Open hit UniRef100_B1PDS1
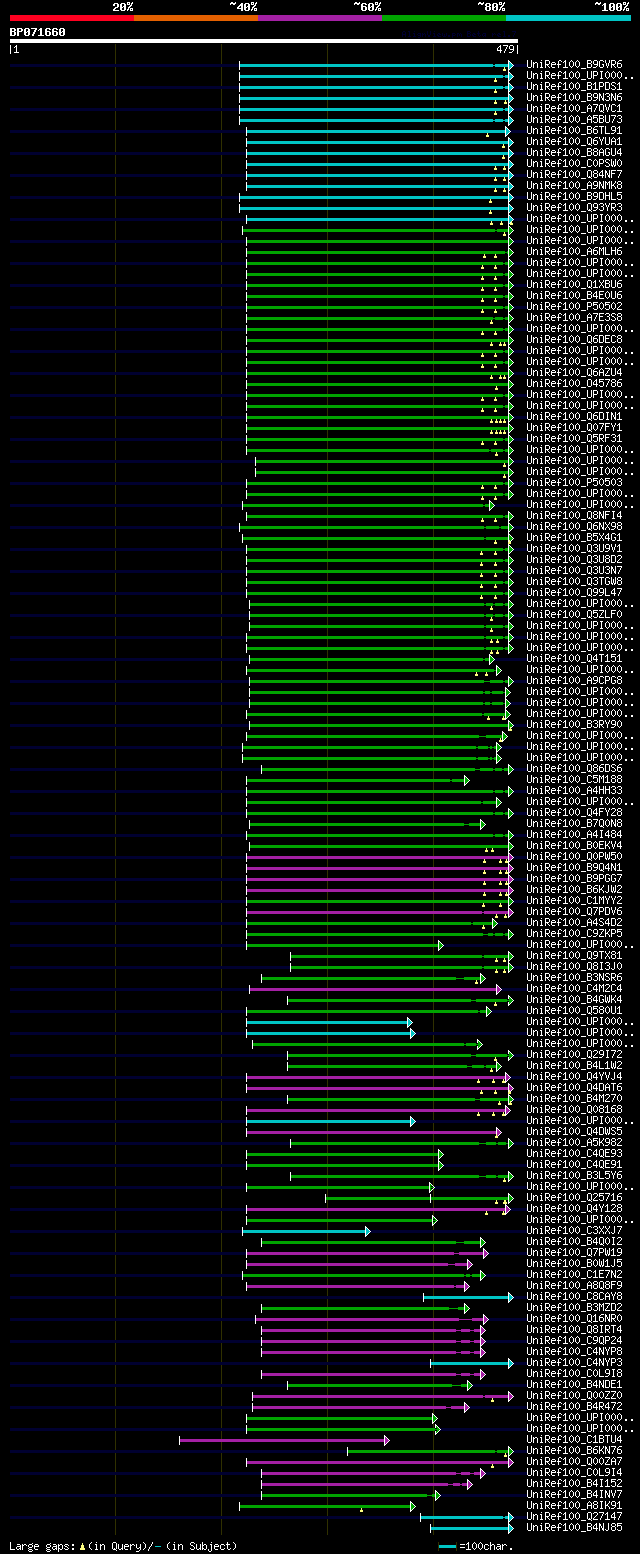 point(574,86)
